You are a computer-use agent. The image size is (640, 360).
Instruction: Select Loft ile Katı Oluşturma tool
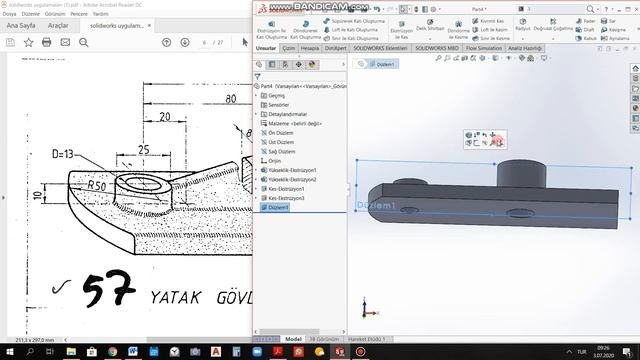click(351, 30)
